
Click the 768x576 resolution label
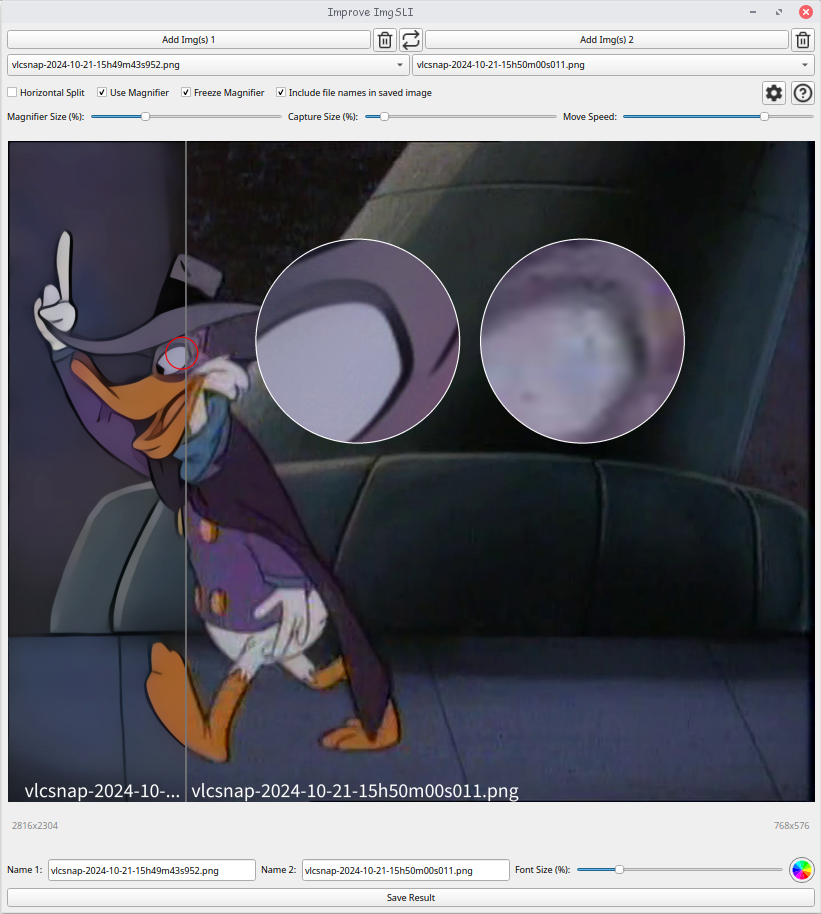[791, 825]
